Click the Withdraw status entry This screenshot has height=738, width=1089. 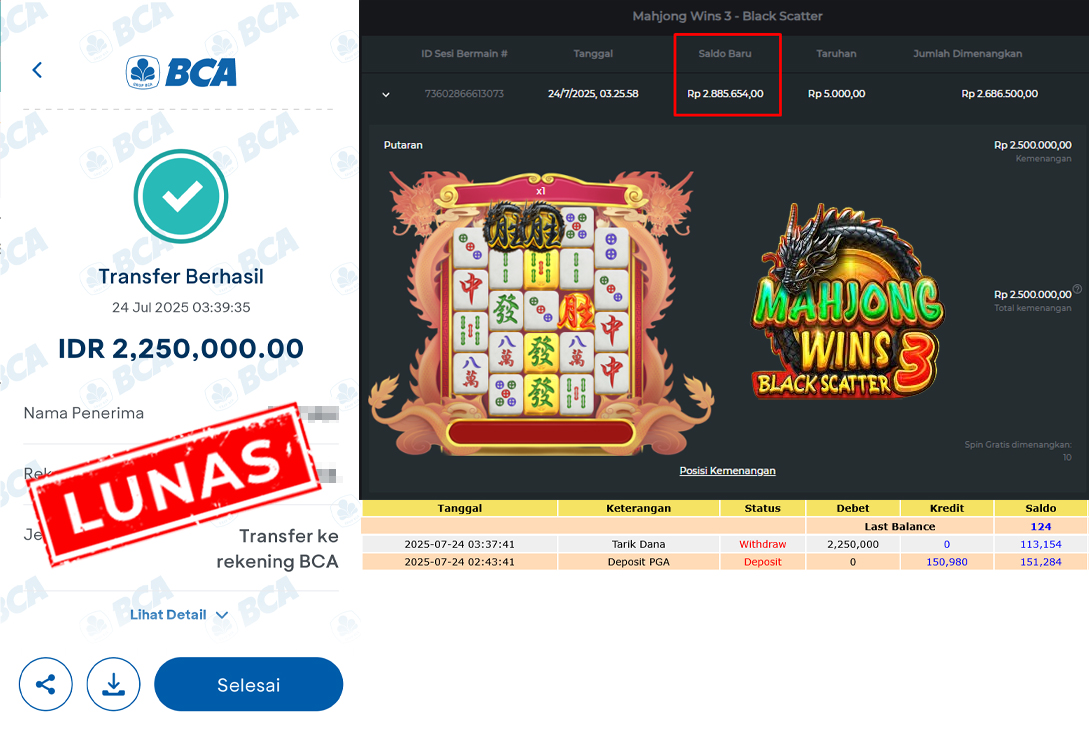[763, 544]
